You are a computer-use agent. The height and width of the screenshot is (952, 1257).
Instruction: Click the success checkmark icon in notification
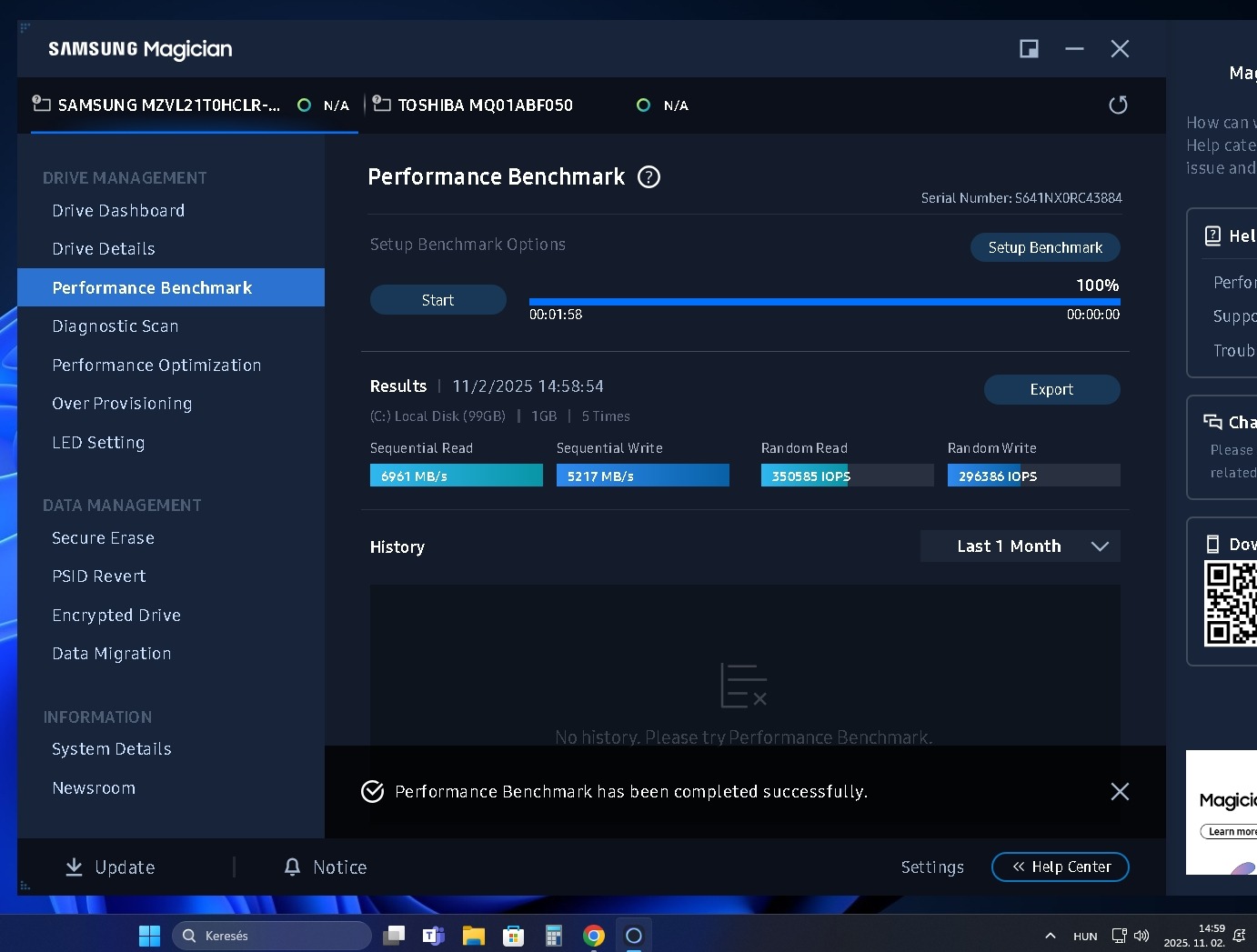point(372,792)
